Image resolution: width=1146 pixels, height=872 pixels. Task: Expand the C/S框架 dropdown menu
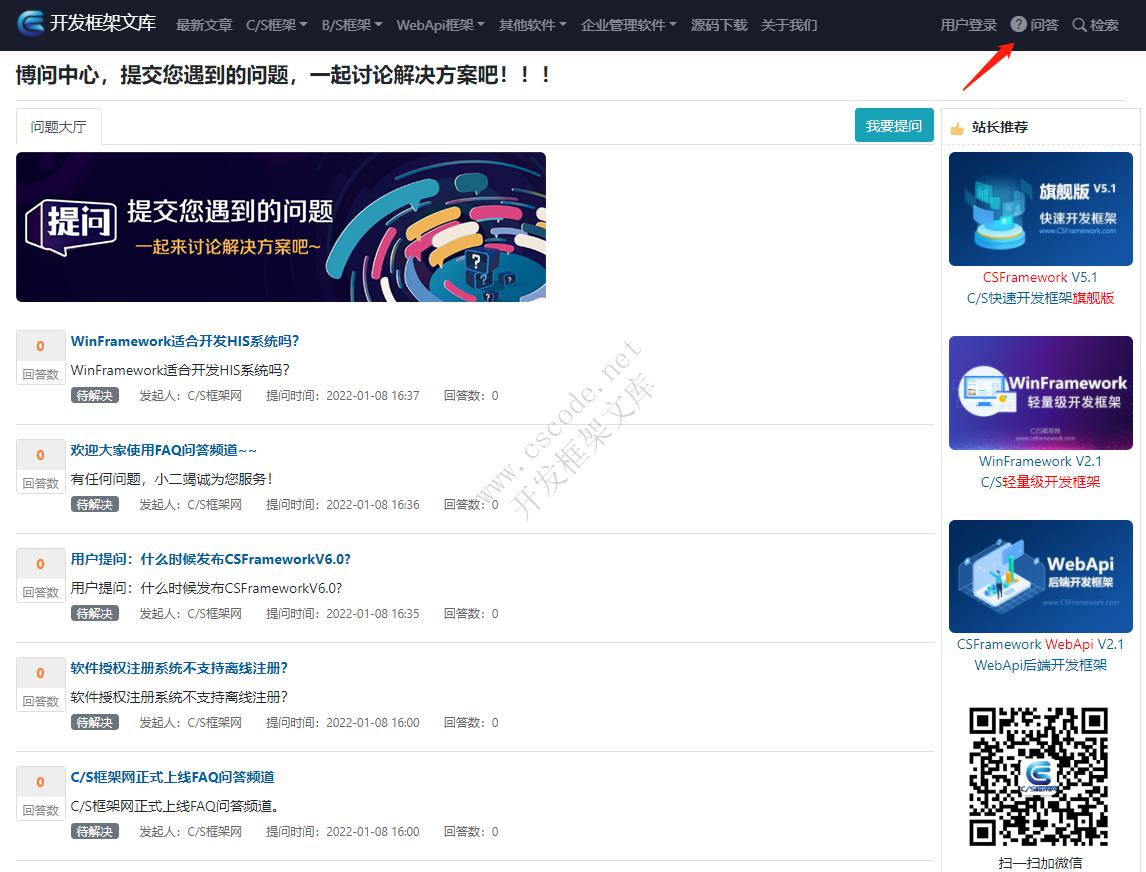coord(277,25)
